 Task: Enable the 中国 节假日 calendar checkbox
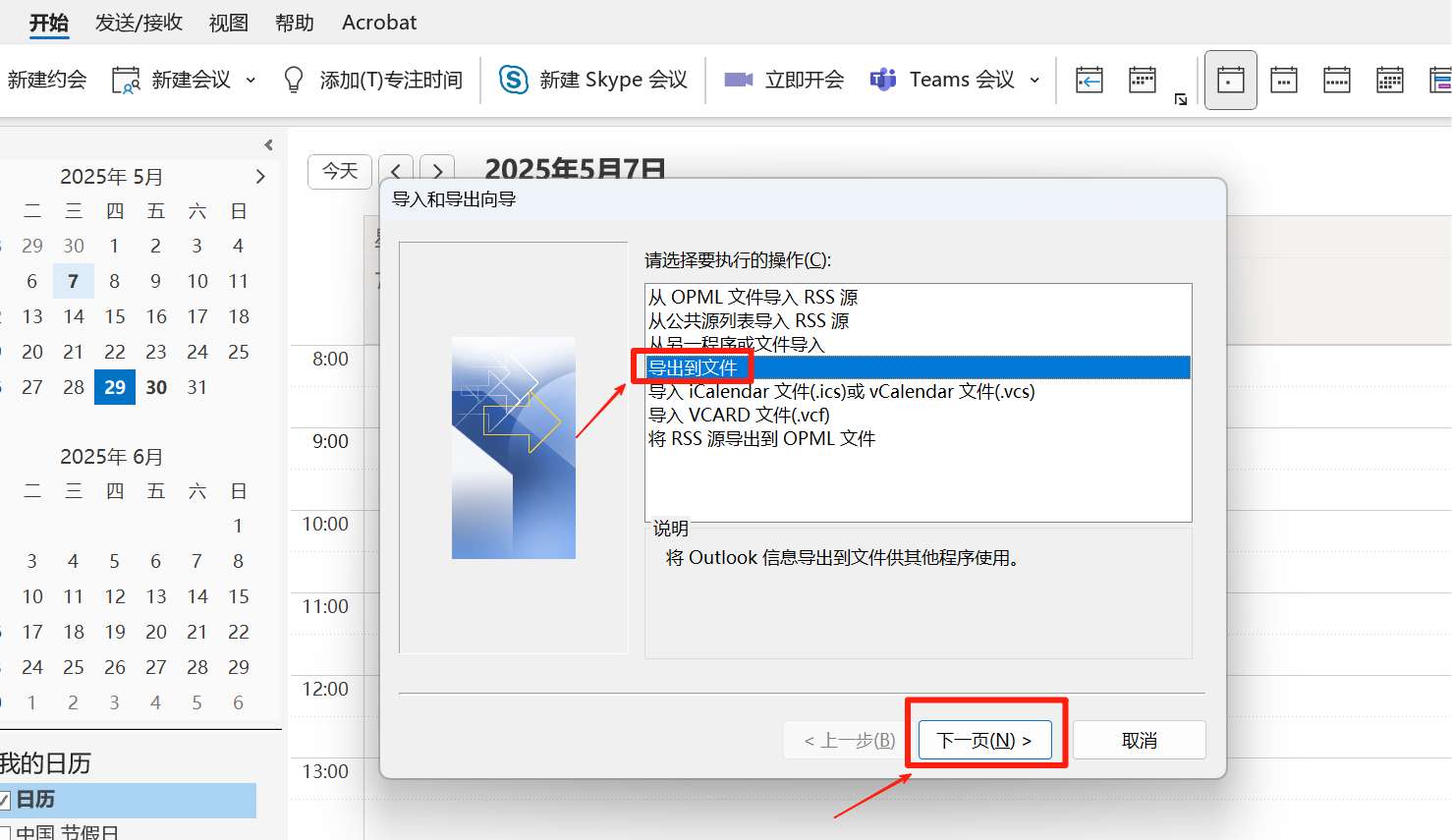[x=4, y=833]
